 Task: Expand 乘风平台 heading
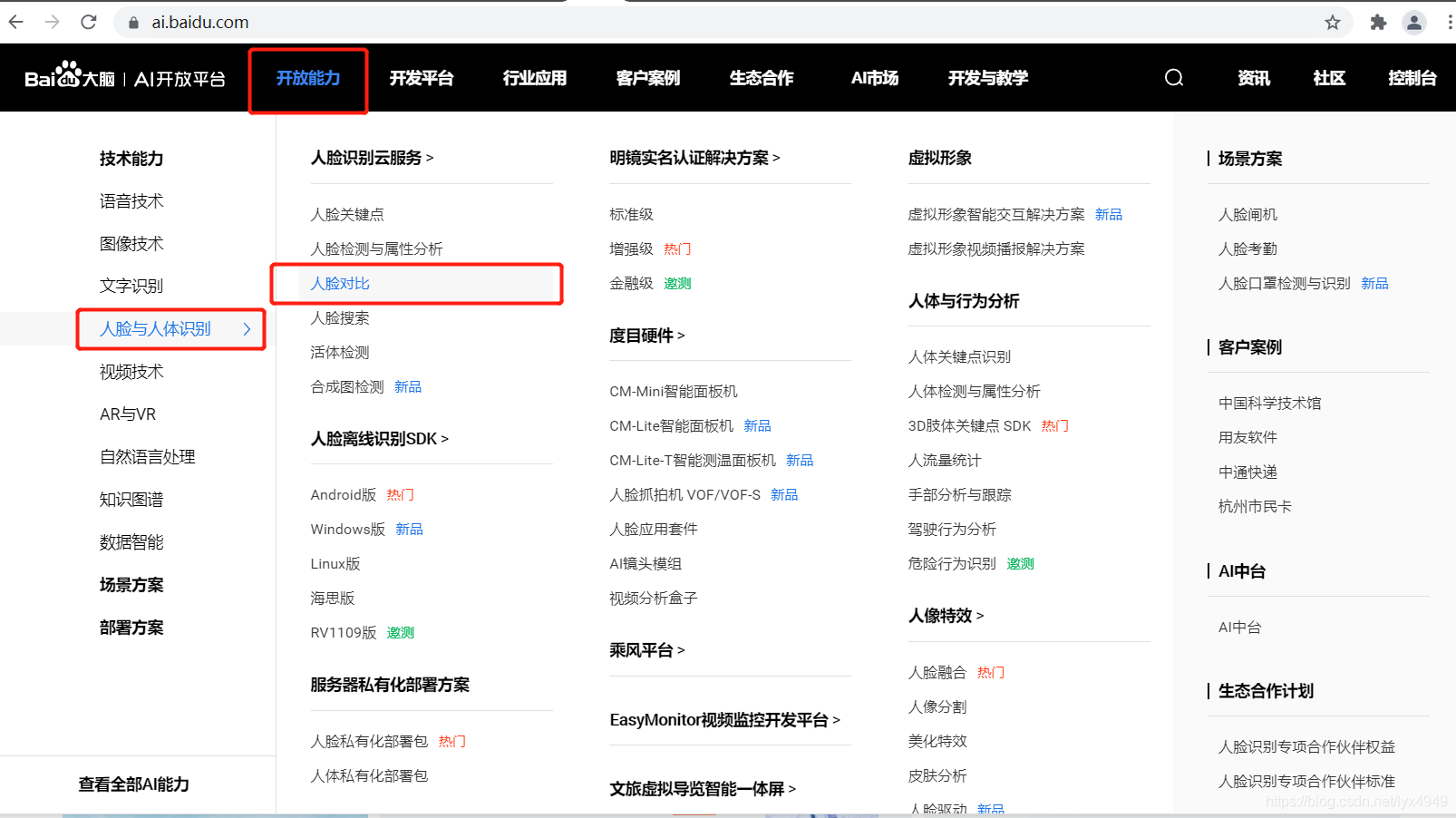(646, 650)
